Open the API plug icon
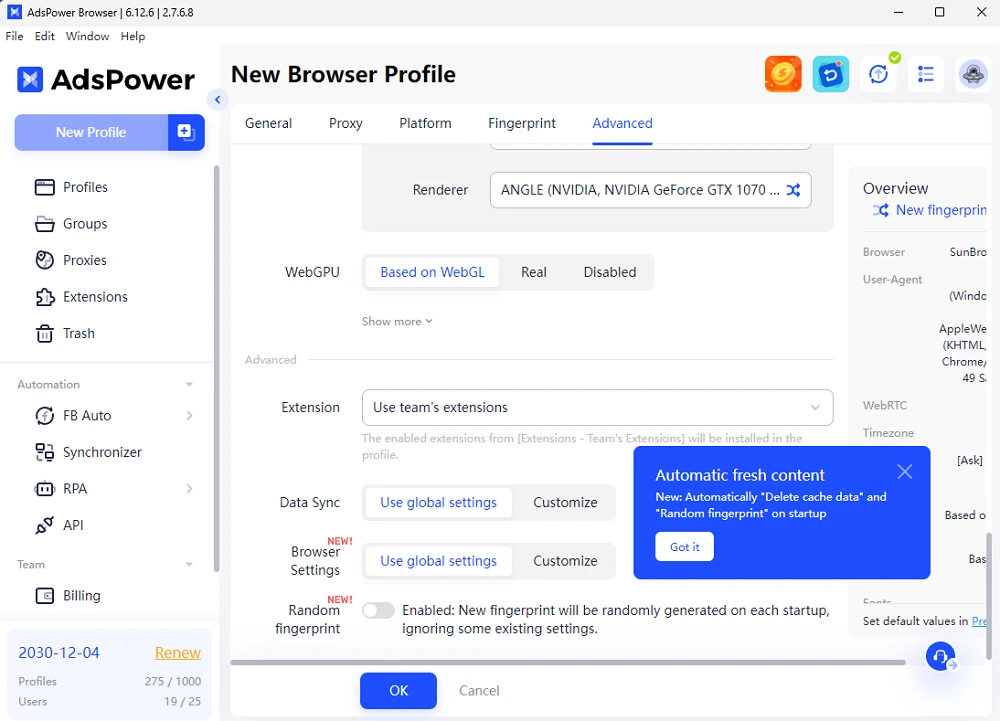1000x721 pixels. tap(45, 525)
